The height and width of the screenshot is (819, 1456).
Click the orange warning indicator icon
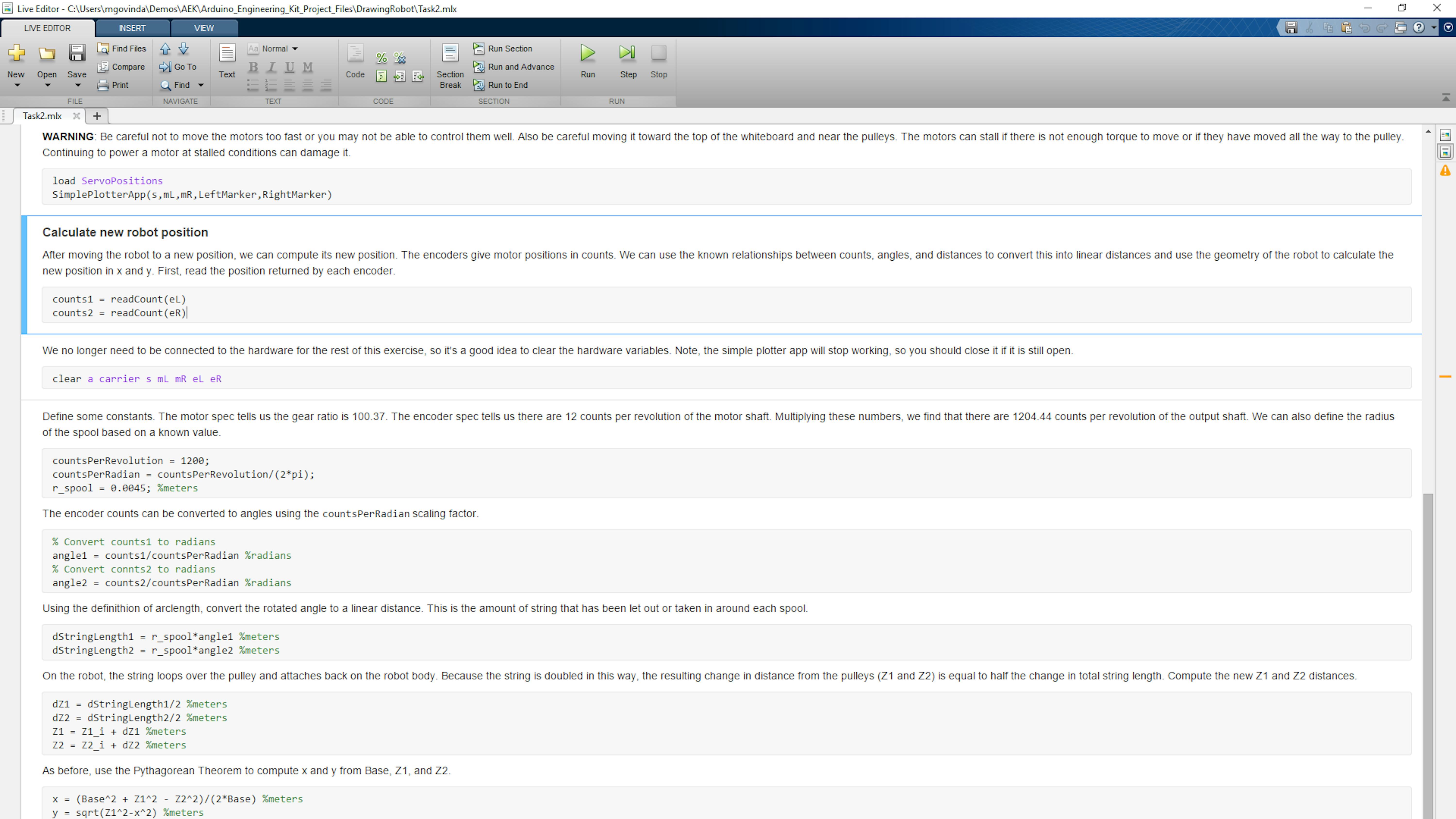(1445, 171)
